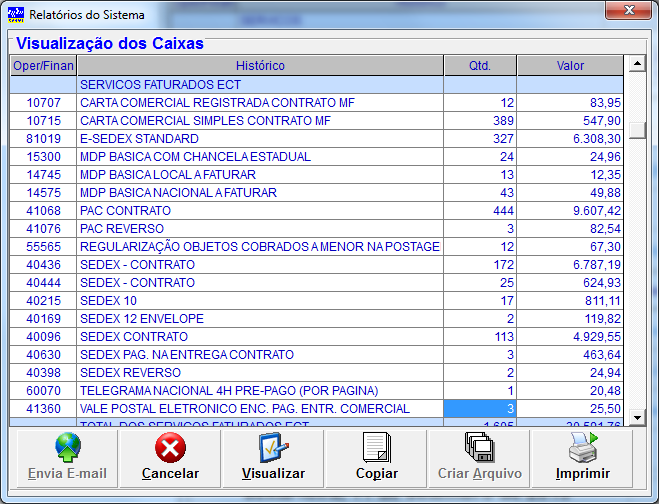Click operation code 41360
The image size is (659, 504).
[x=44, y=409]
